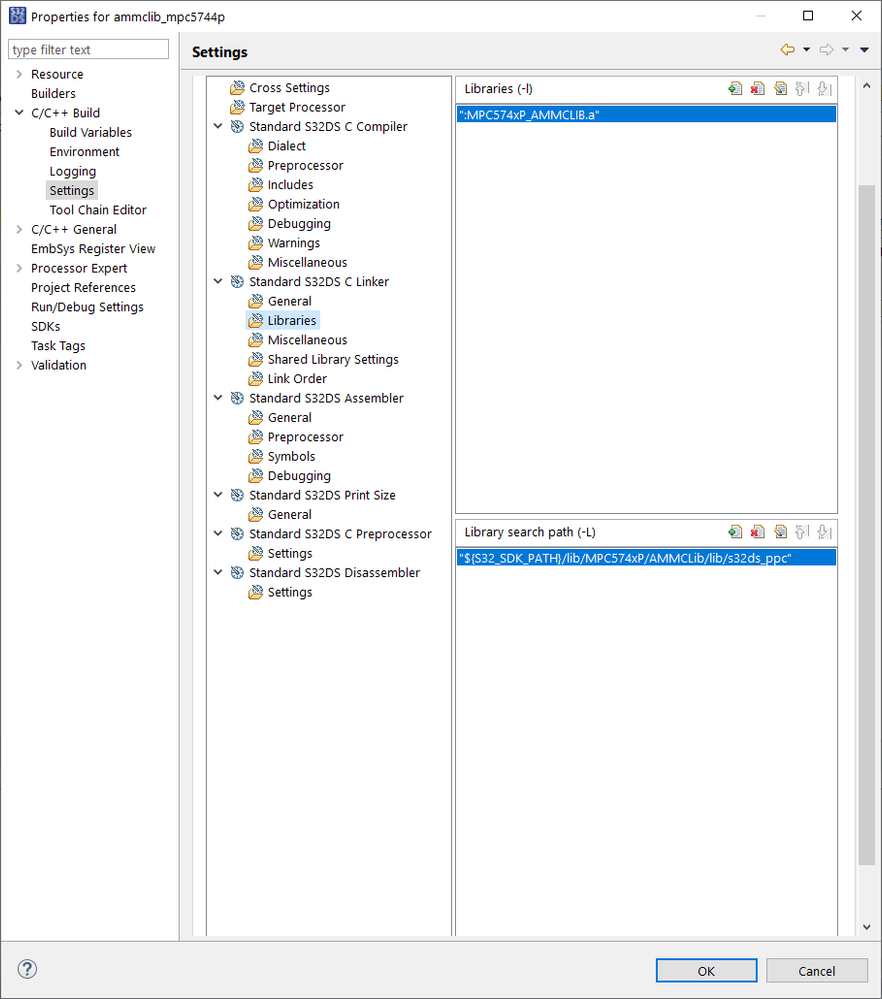Open Debugging under Standard S32DS Assembler
The height and width of the screenshot is (999, 882).
pos(300,476)
